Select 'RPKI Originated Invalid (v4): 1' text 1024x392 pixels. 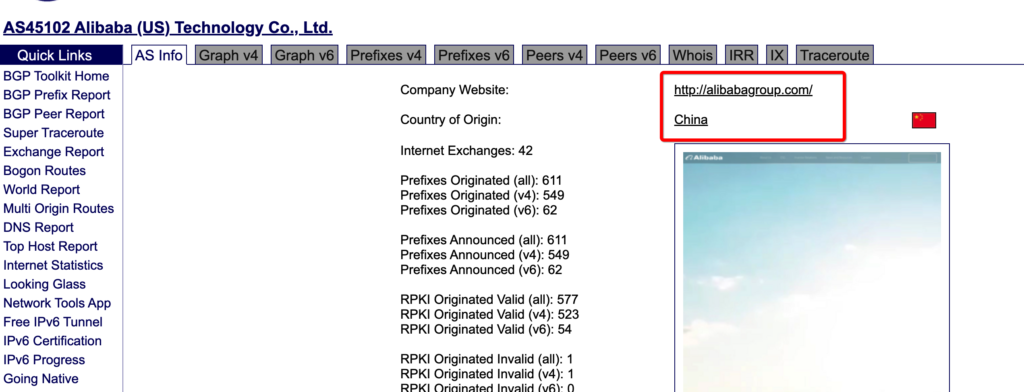click(487, 374)
